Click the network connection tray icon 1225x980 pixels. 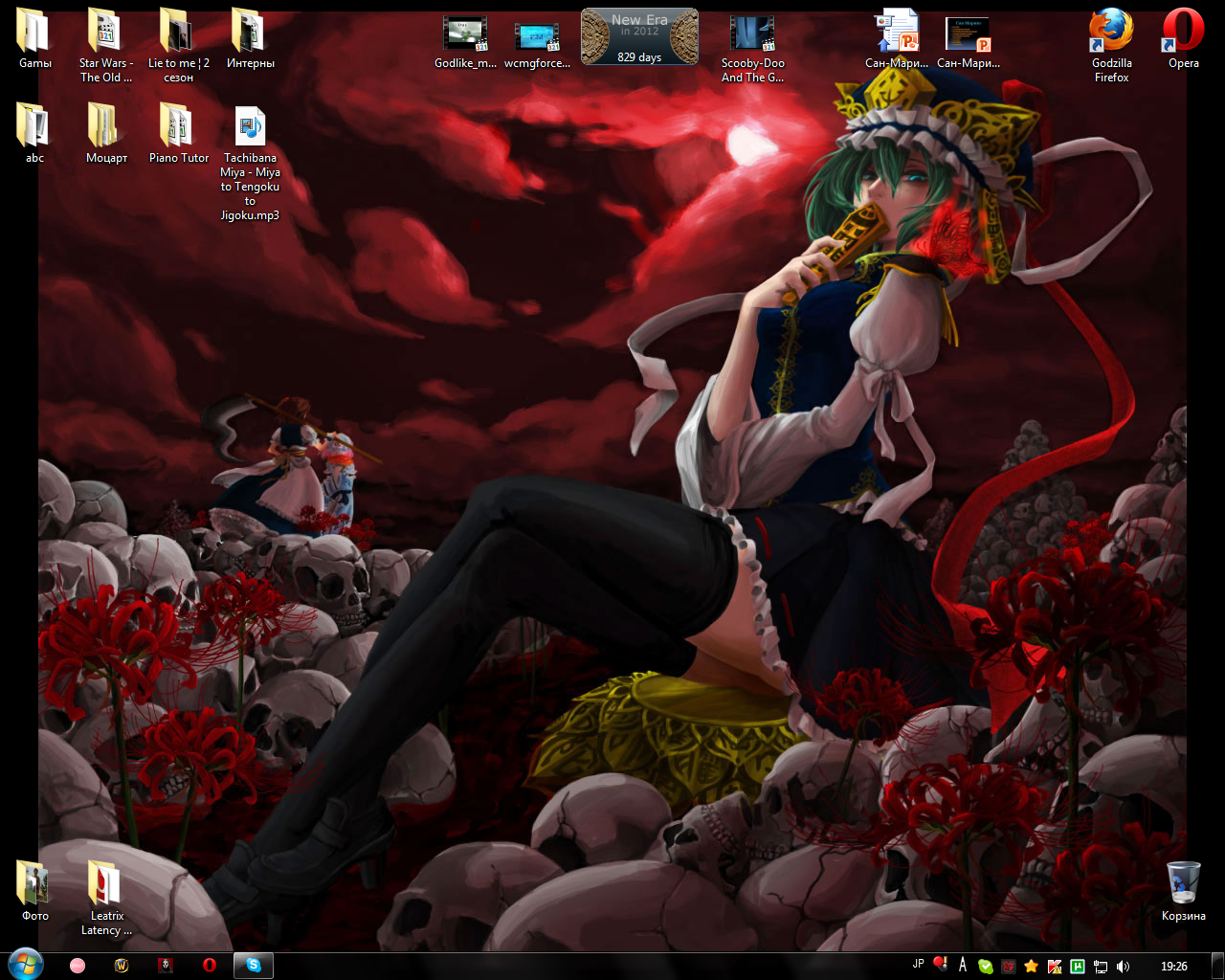coord(1101,967)
